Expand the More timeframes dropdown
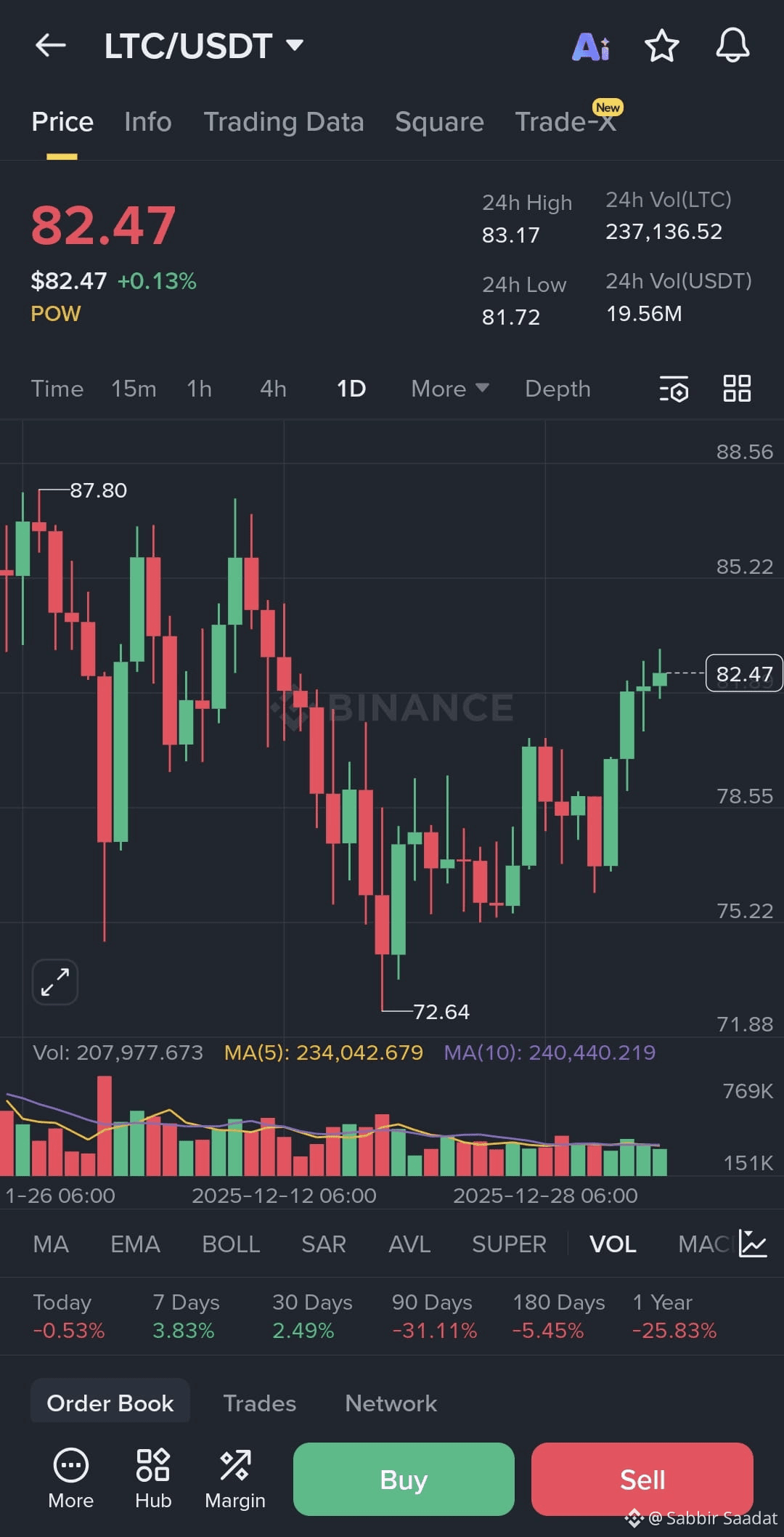 click(x=449, y=389)
